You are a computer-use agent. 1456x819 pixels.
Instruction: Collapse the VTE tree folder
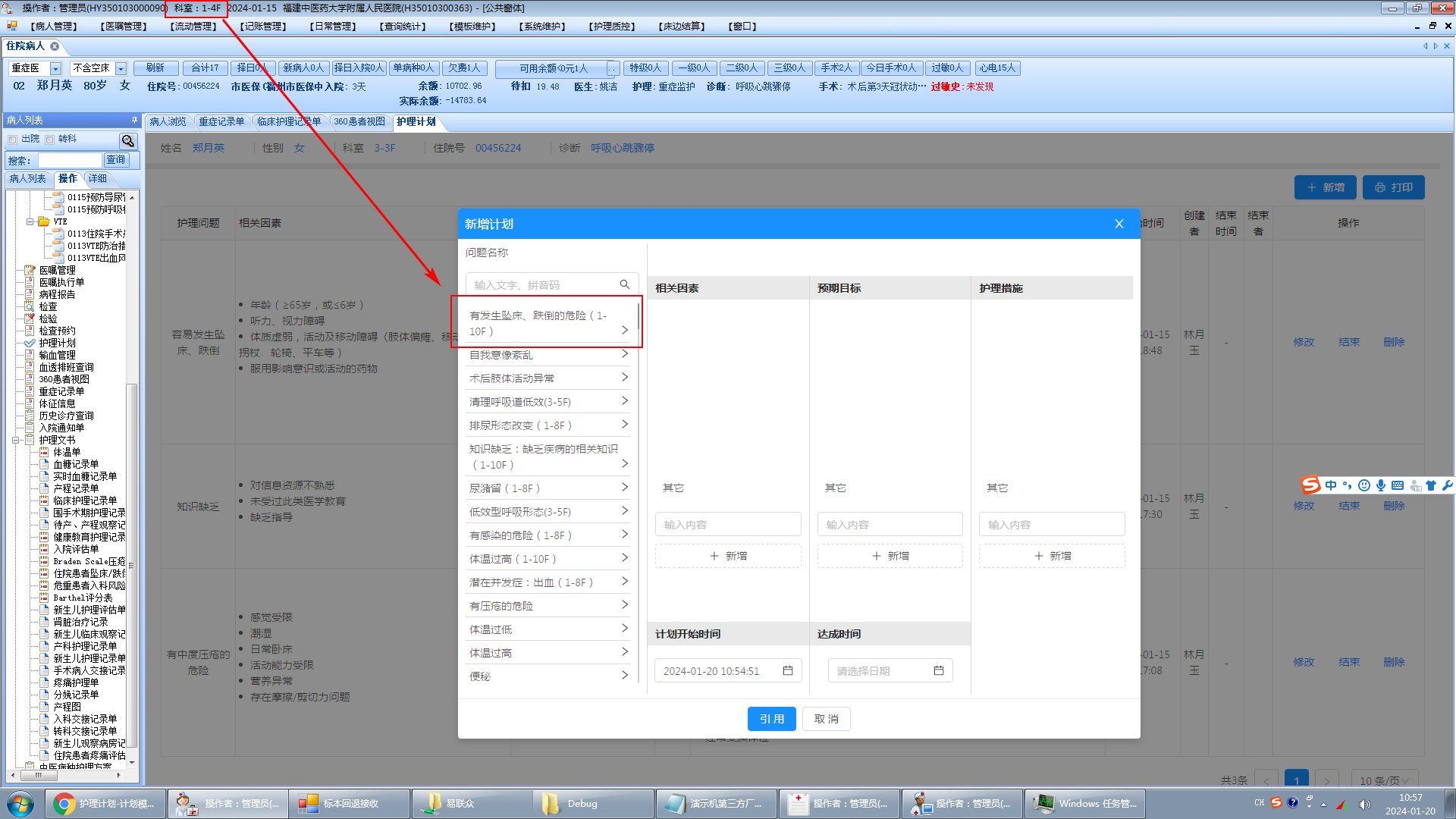click(30, 221)
